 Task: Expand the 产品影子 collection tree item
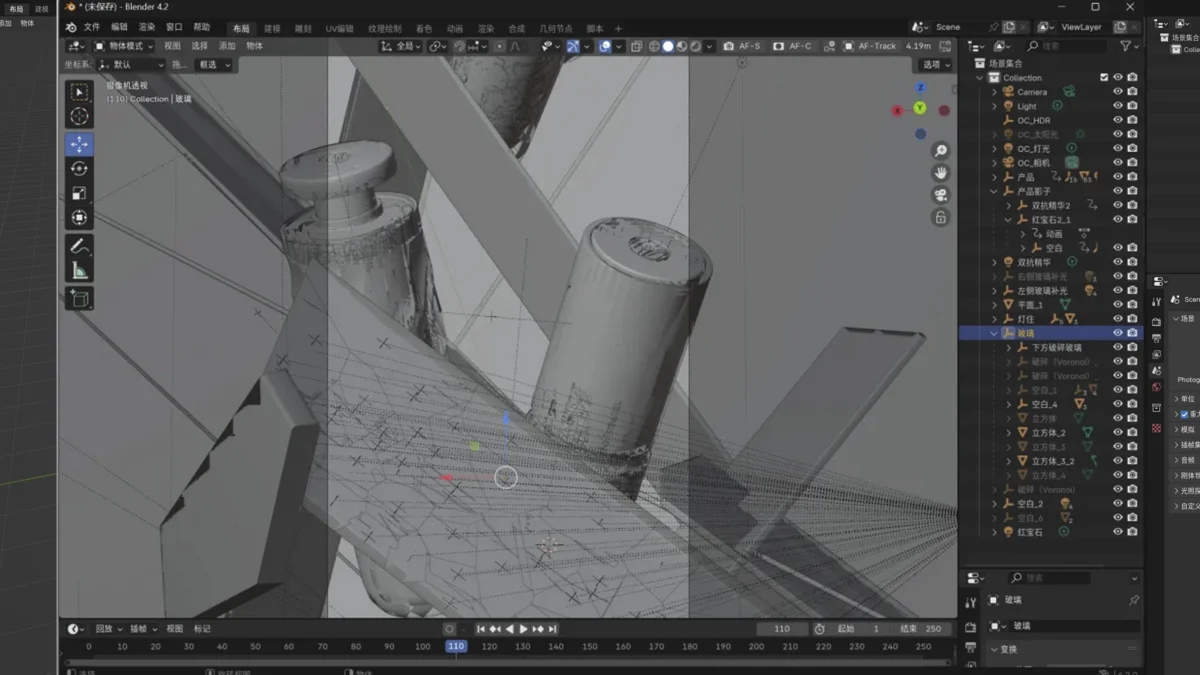pyautogui.click(x=993, y=191)
